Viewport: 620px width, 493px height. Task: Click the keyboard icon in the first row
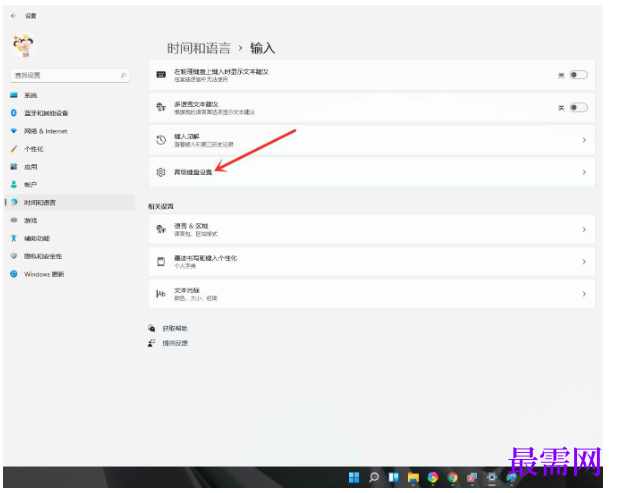tap(161, 75)
